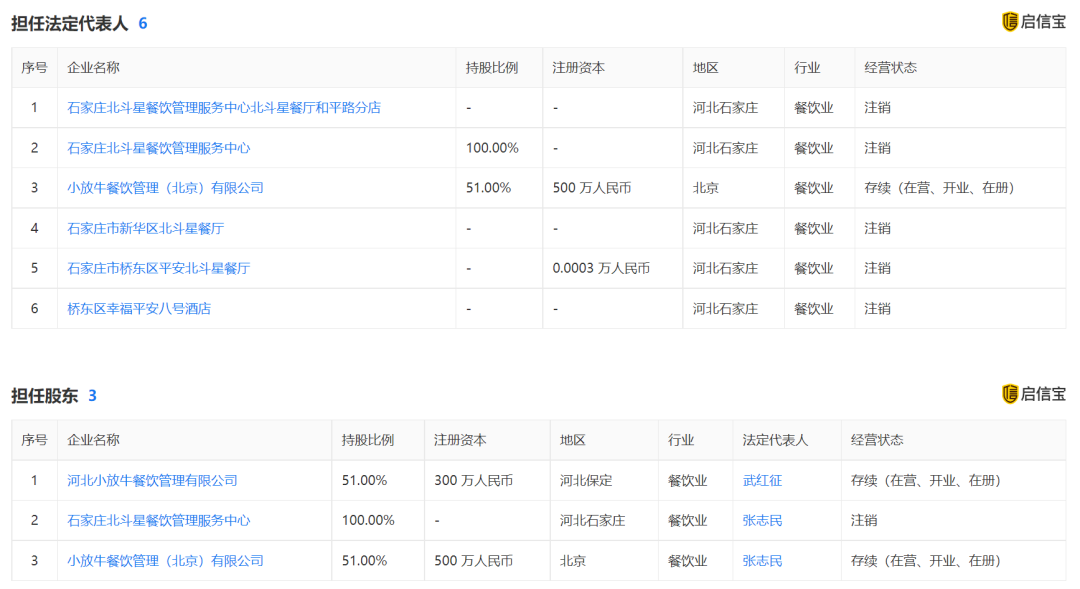Open 小放牛餐饮管理（北京）有限公司 link in legal representative table
1080x589 pixels.
[x=165, y=188]
